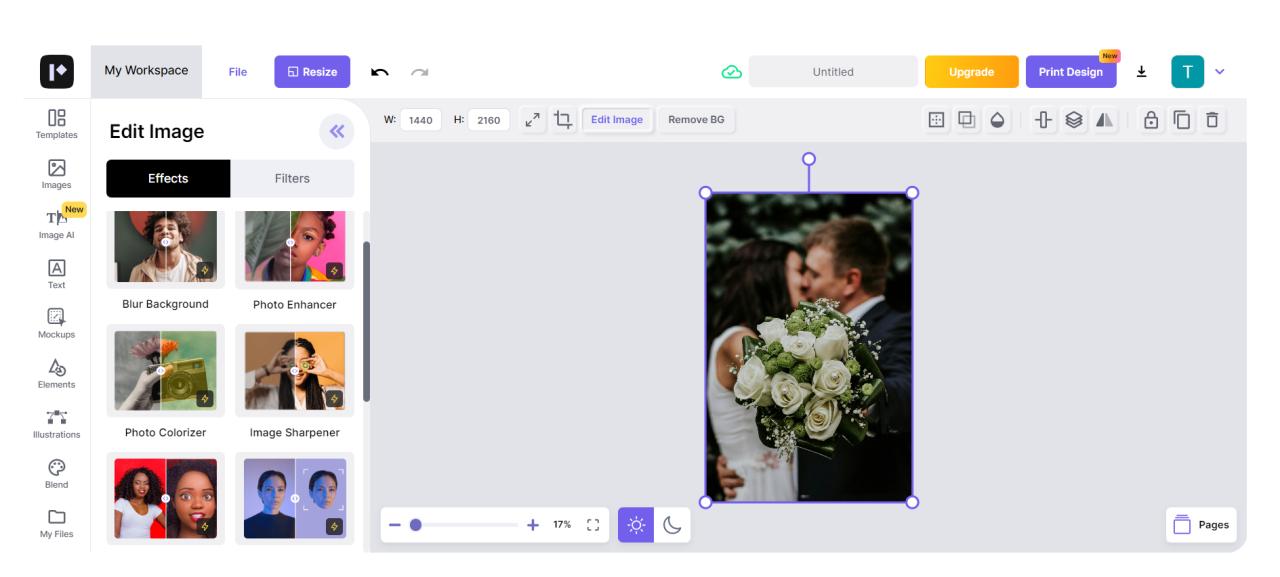Click the wedding photo on canvas

pyautogui.click(x=809, y=347)
